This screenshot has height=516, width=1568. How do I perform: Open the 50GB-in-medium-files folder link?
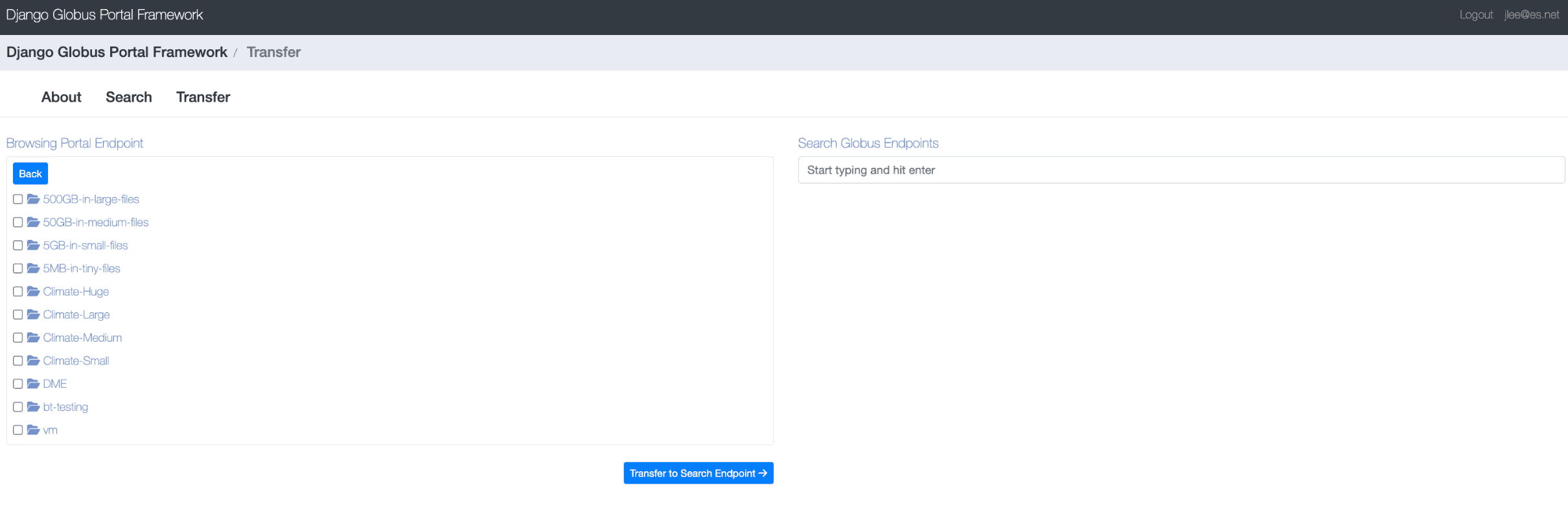pos(96,222)
